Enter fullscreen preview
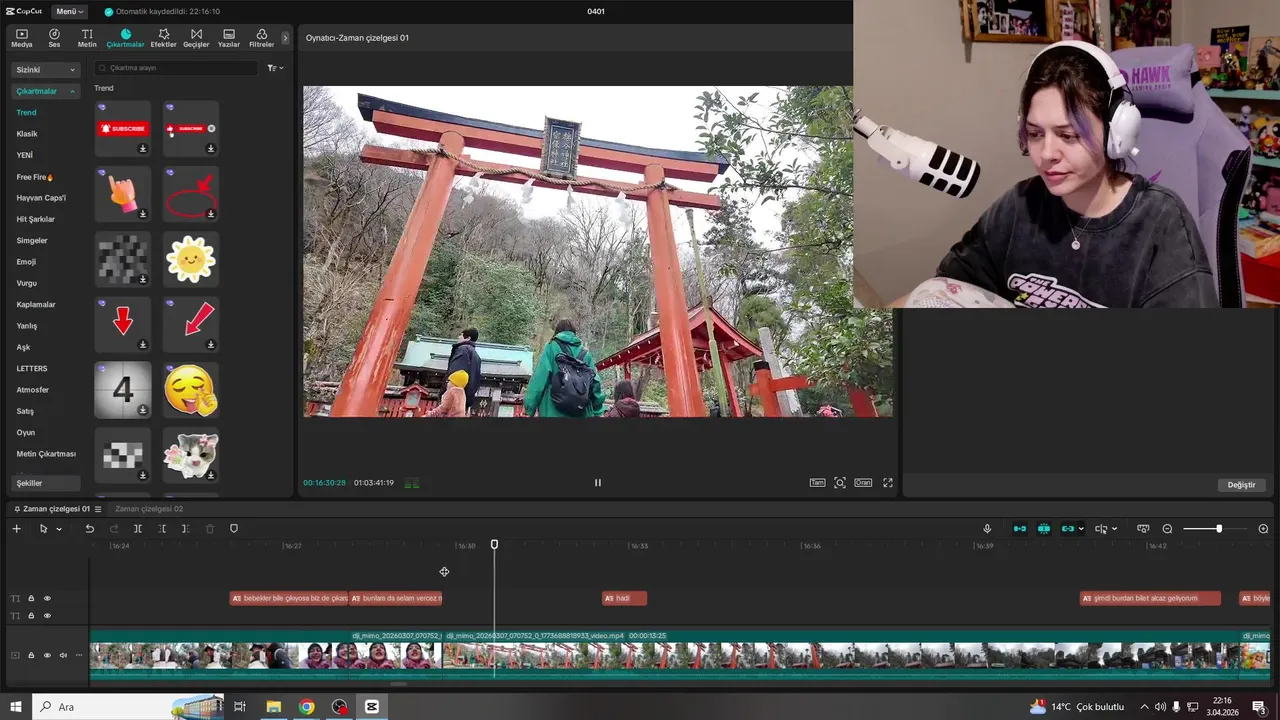This screenshot has height=720, width=1280. click(887, 483)
